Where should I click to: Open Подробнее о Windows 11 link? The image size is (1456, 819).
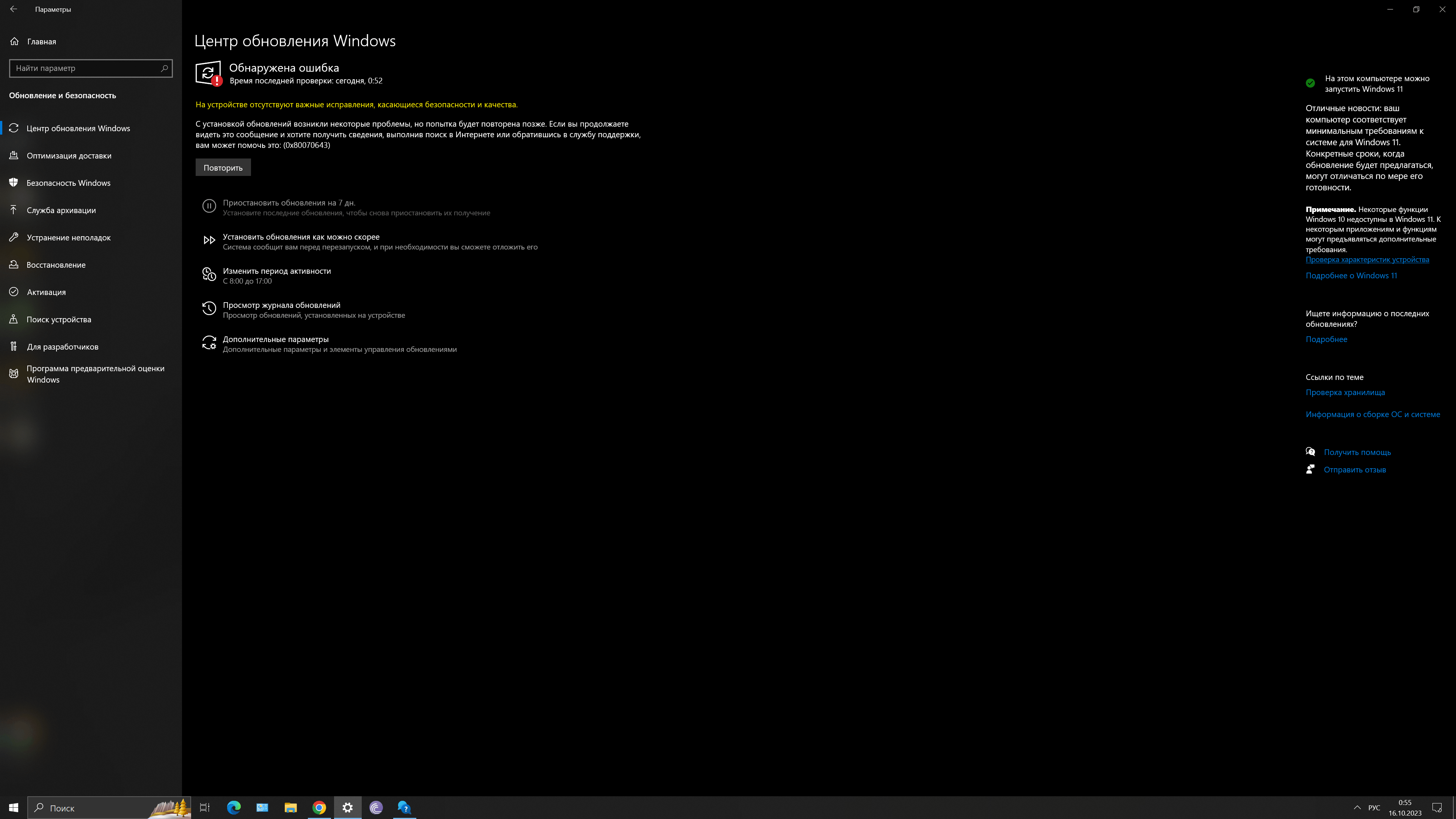(x=1351, y=276)
